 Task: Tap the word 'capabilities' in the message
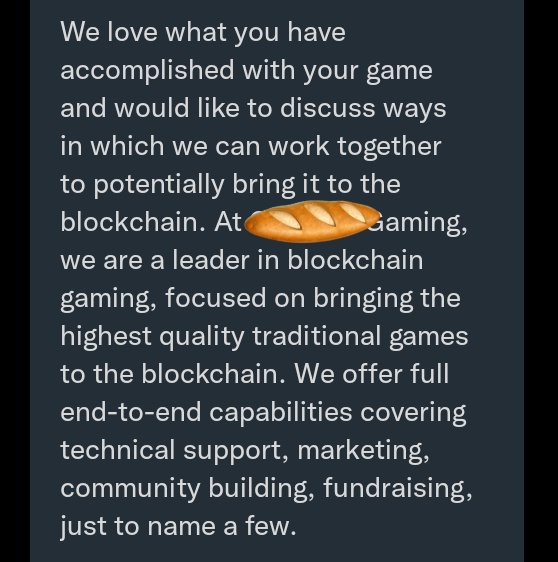point(280,414)
